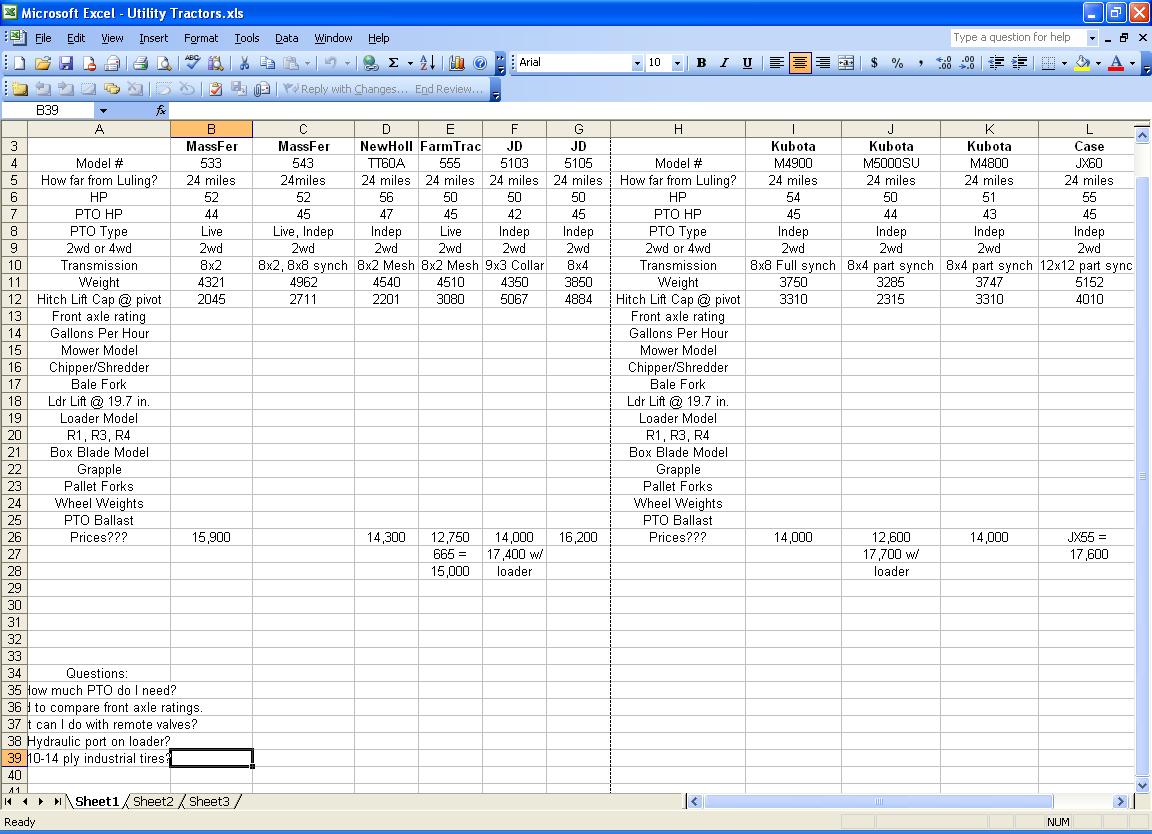Click the Save icon in the toolbar
Viewport: 1152px width, 834px height.
66,63
